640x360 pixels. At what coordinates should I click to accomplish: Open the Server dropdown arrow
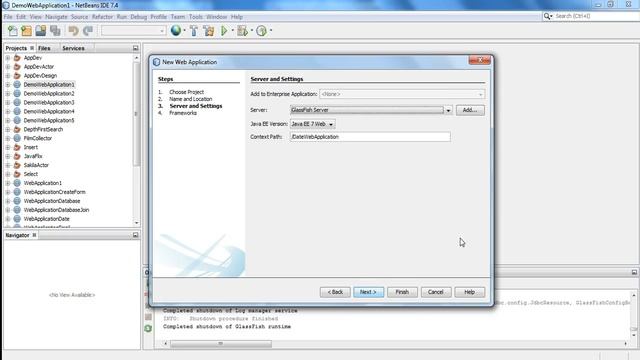(448, 110)
